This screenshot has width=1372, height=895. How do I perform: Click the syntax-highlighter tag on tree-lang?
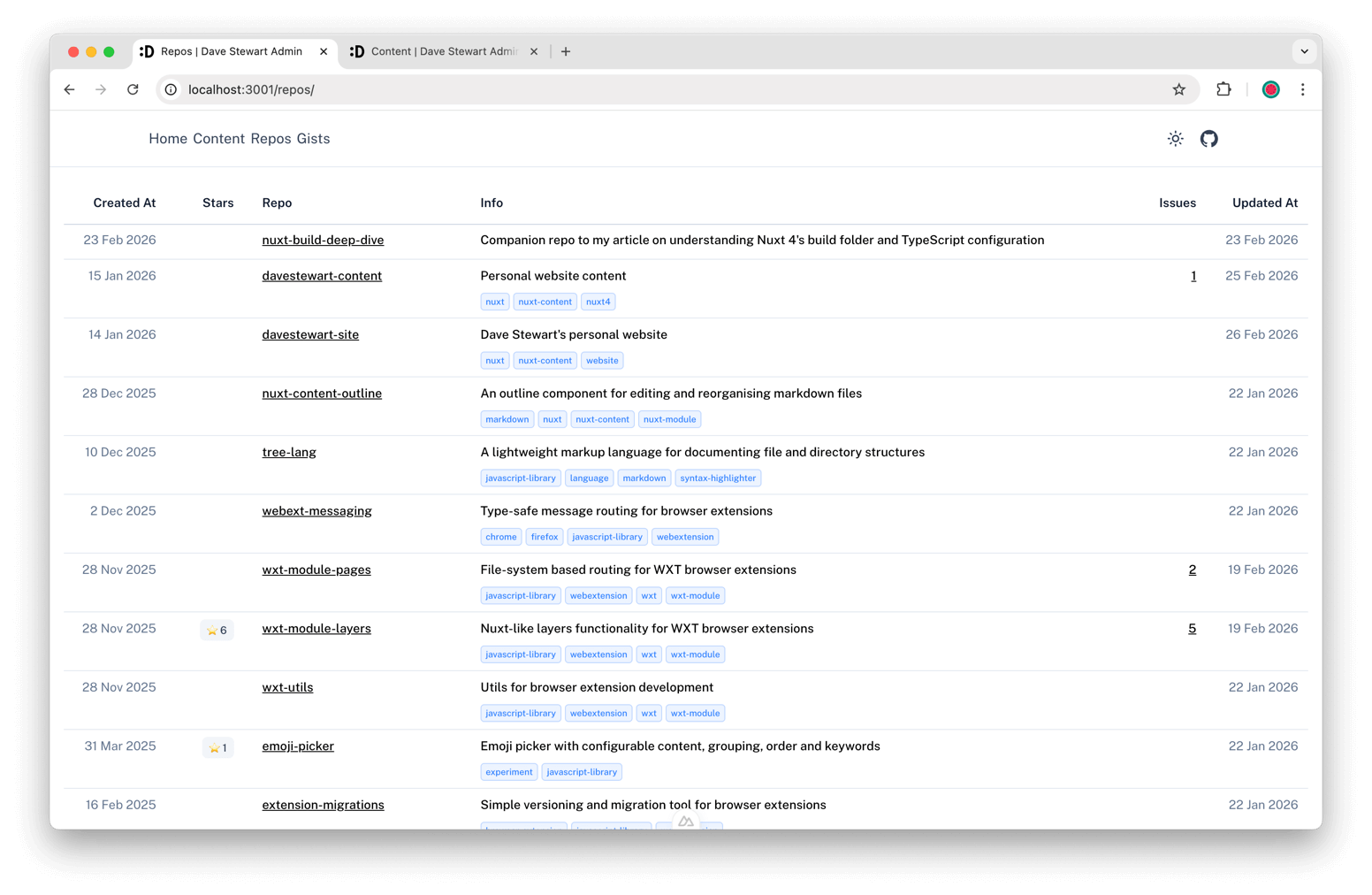point(718,478)
